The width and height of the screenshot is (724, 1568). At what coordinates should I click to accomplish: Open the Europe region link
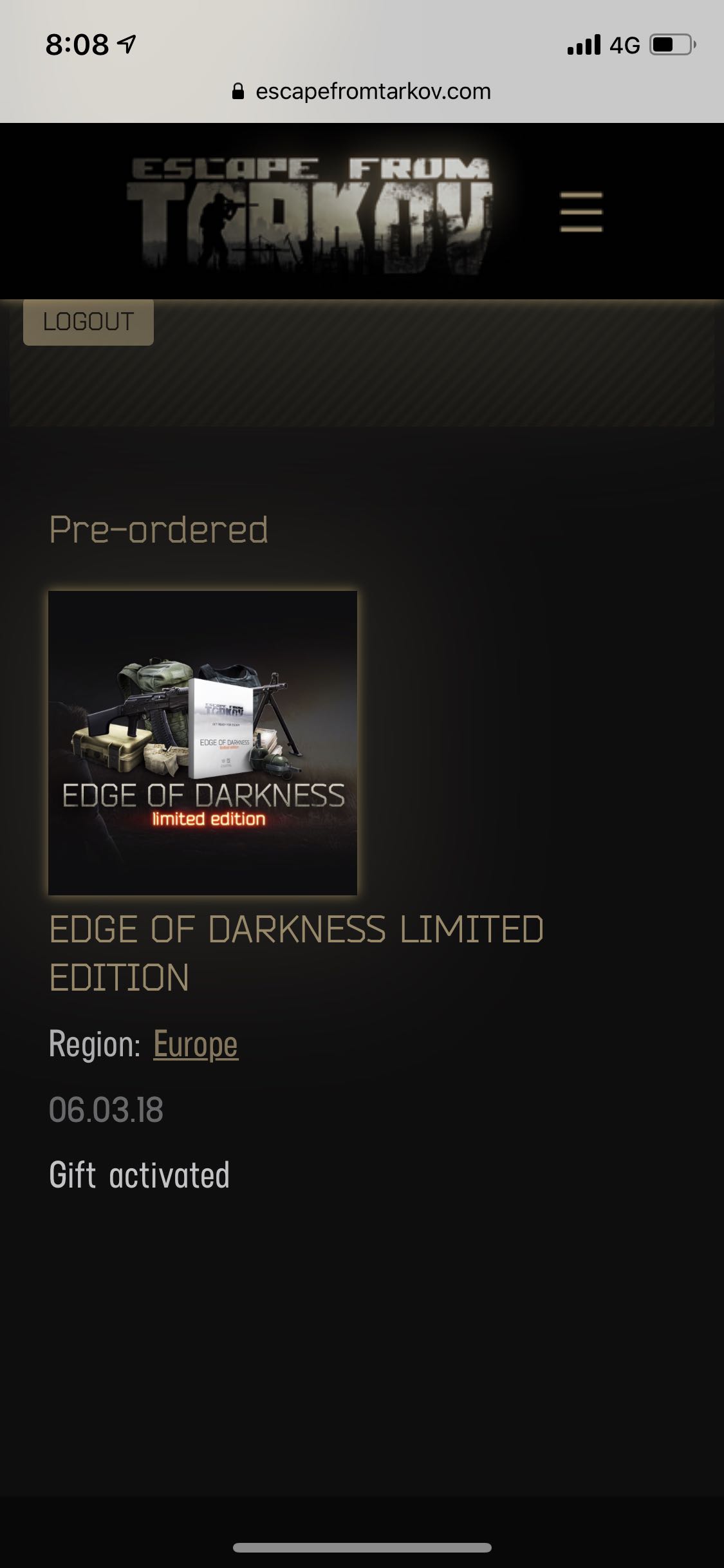[196, 1044]
